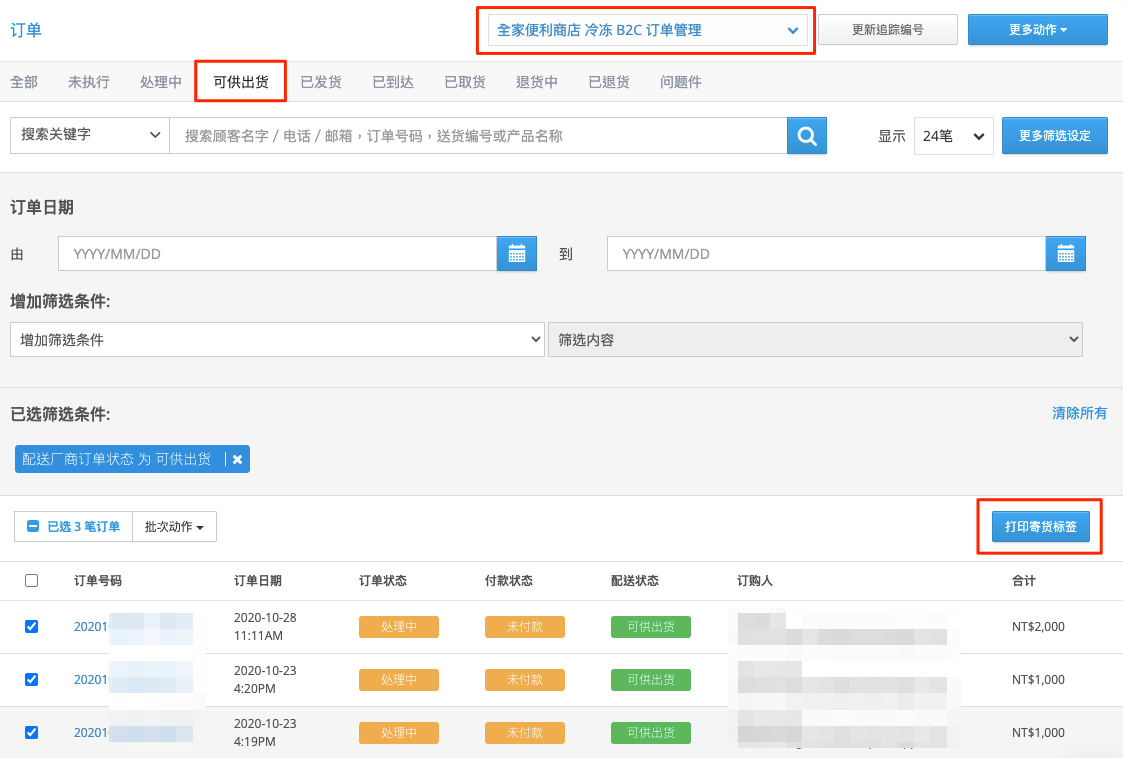Click 可供出货 badge in the 4:19PM row
This screenshot has width=1123, height=758.
pyautogui.click(x=651, y=733)
